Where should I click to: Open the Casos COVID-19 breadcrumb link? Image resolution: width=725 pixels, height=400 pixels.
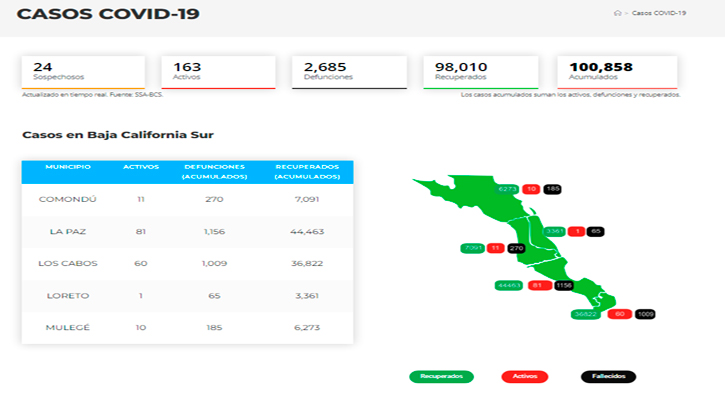point(660,13)
